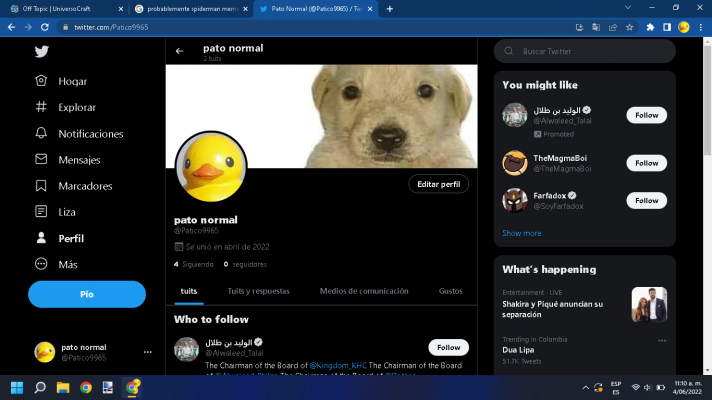Follow TheMagmaBoi account

click(x=646, y=163)
